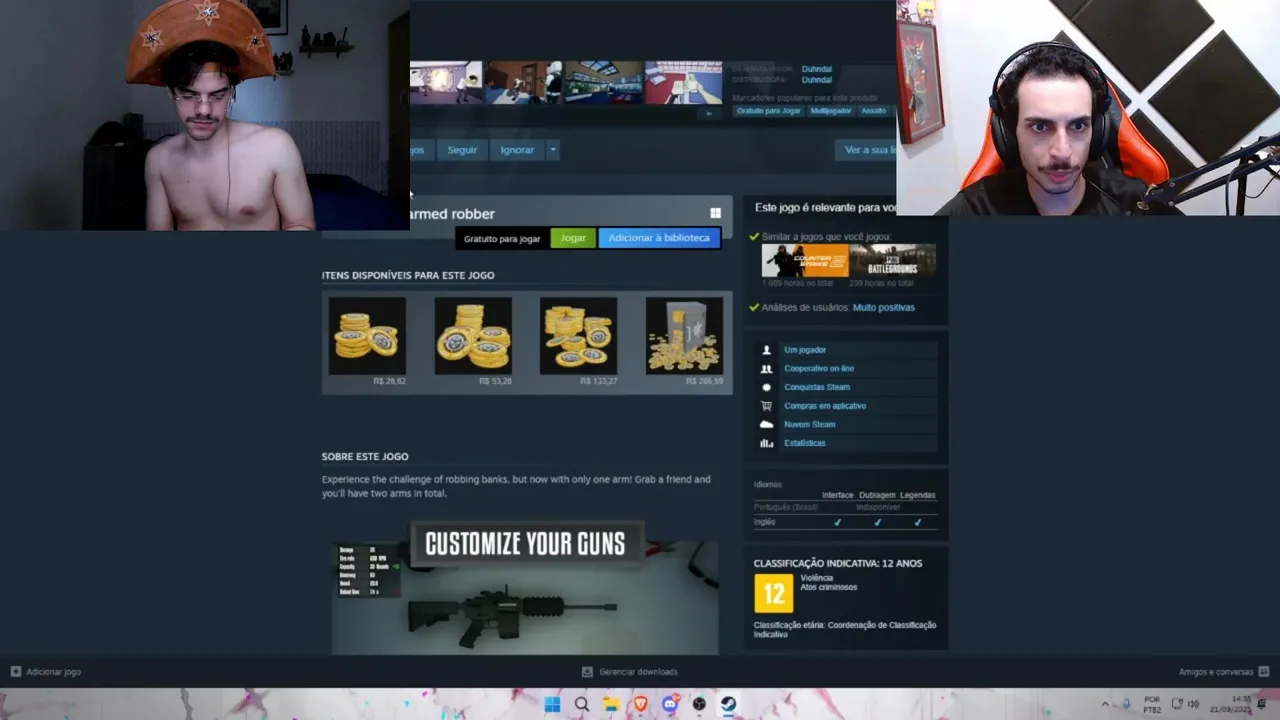The image size is (1280, 720).
Task: Select the R$ 53,28 coin pack item
Action: pos(473,336)
